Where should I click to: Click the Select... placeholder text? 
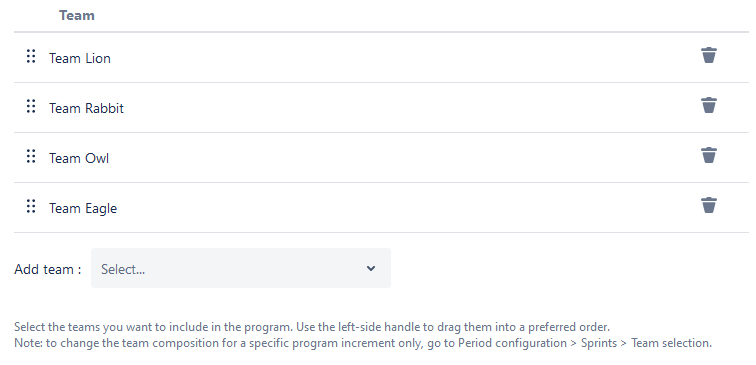[x=123, y=269]
